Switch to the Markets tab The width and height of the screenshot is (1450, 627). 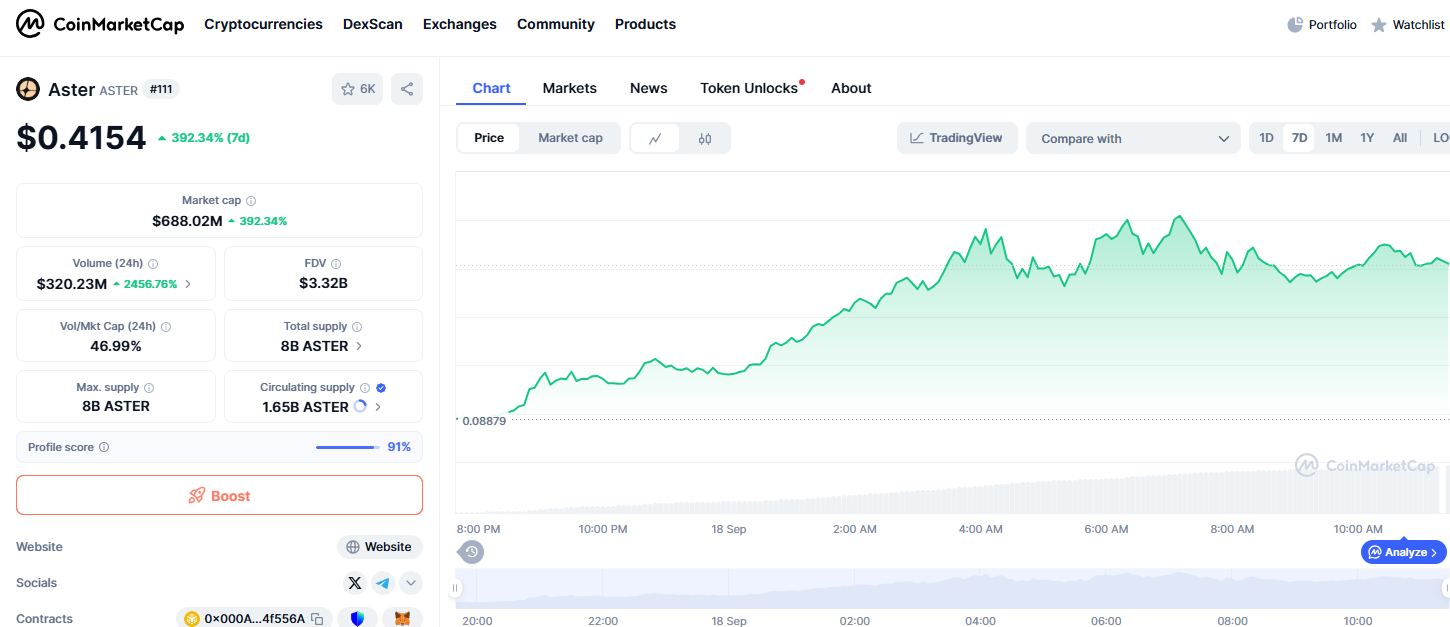point(570,88)
